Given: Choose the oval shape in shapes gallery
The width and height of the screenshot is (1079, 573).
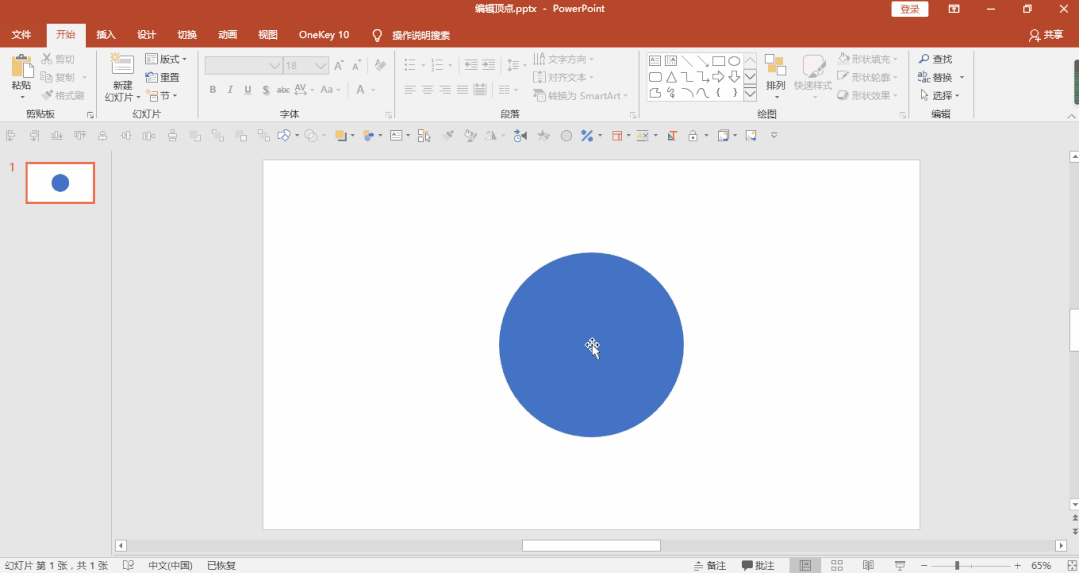Looking at the screenshot, I should click(x=734, y=61).
